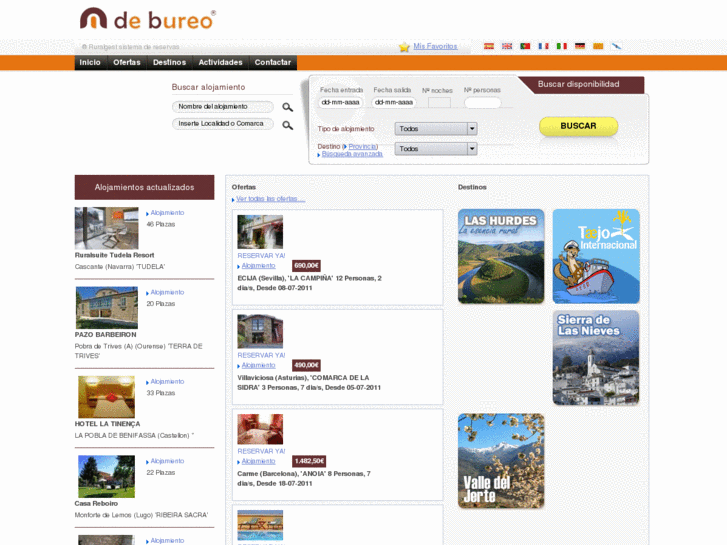
Task: Click the Inserte Localidad o Comarca field
Action: point(223,124)
